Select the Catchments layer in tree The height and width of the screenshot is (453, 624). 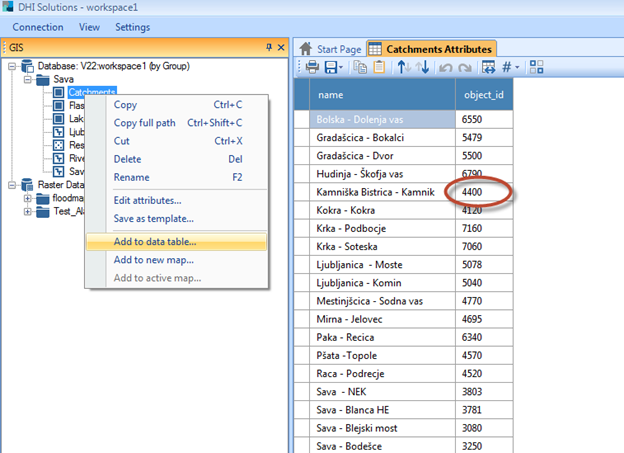pos(92,92)
